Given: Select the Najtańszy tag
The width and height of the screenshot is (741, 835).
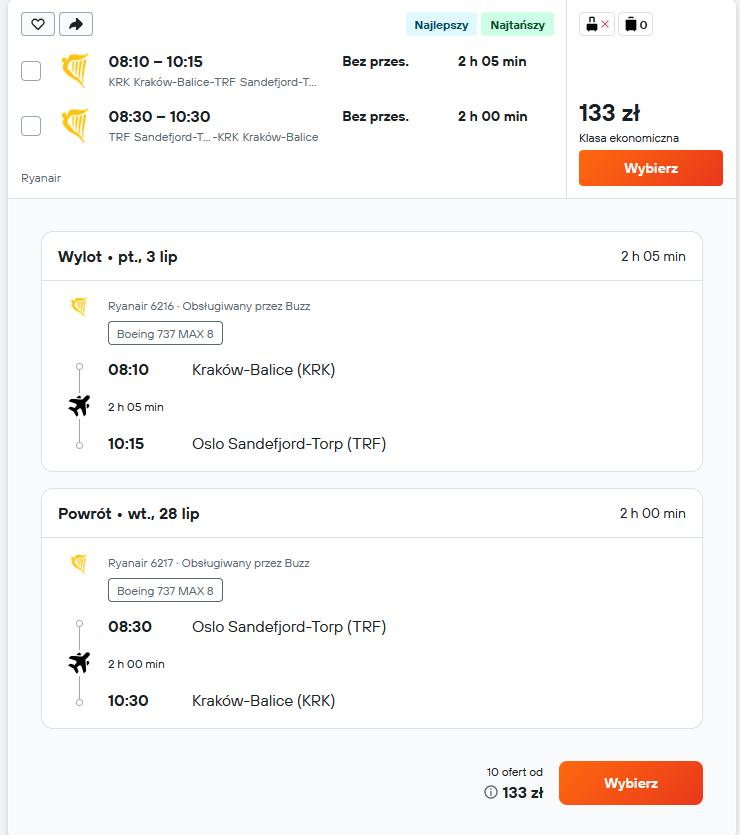Looking at the screenshot, I should click(517, 25).
